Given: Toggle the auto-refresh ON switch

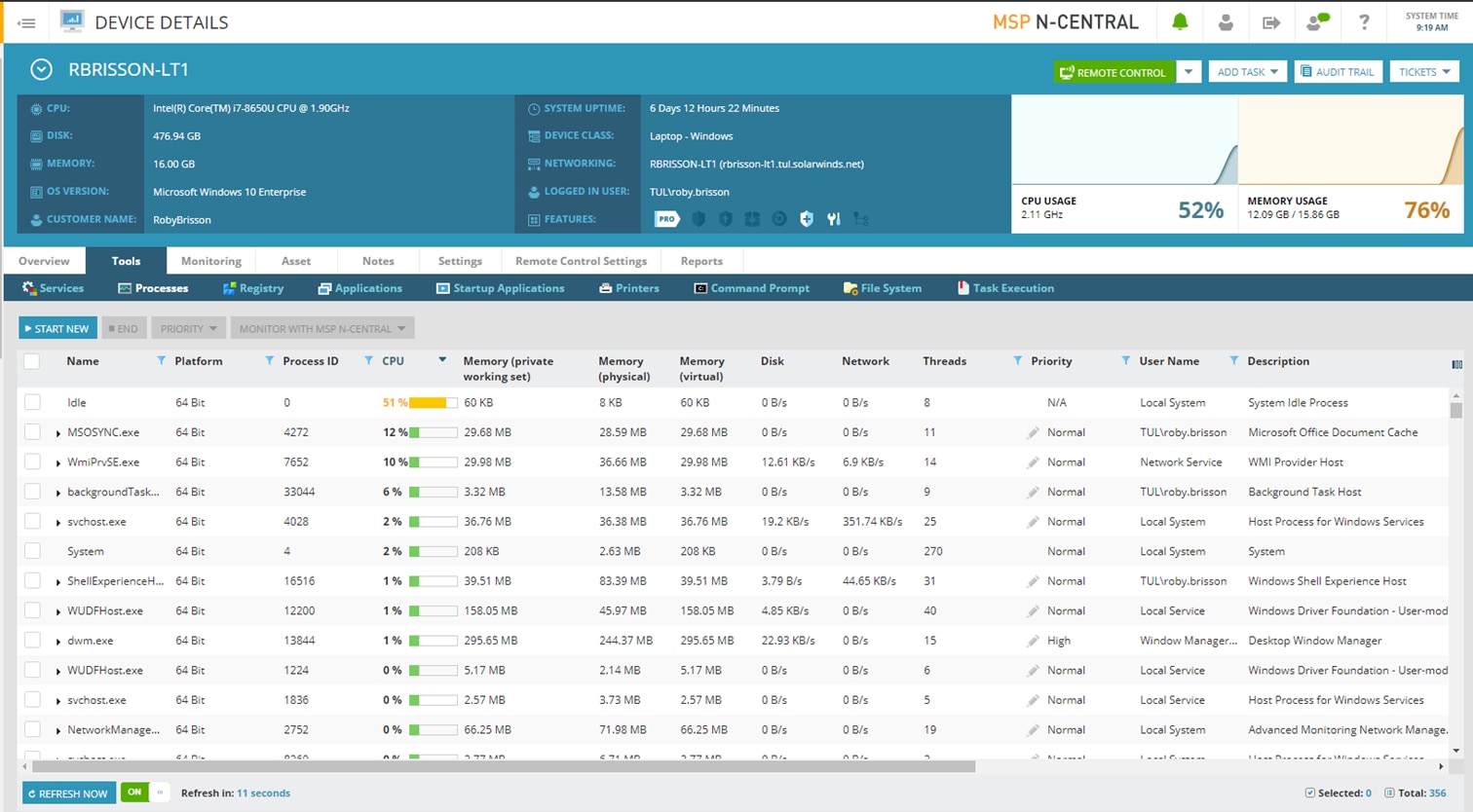Looking at the screenshot, I should (x=144, y=793).
